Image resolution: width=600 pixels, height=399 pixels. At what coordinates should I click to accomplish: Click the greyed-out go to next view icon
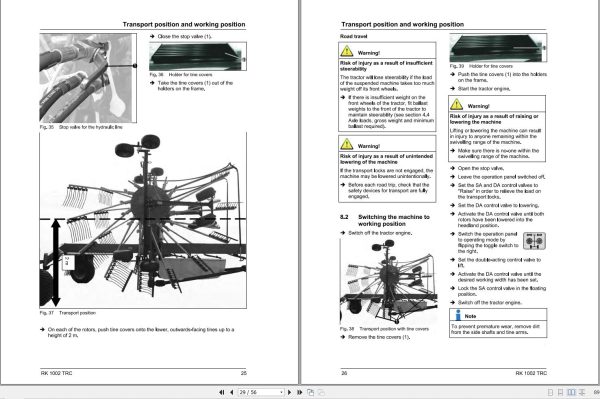[x=321, y=392]
